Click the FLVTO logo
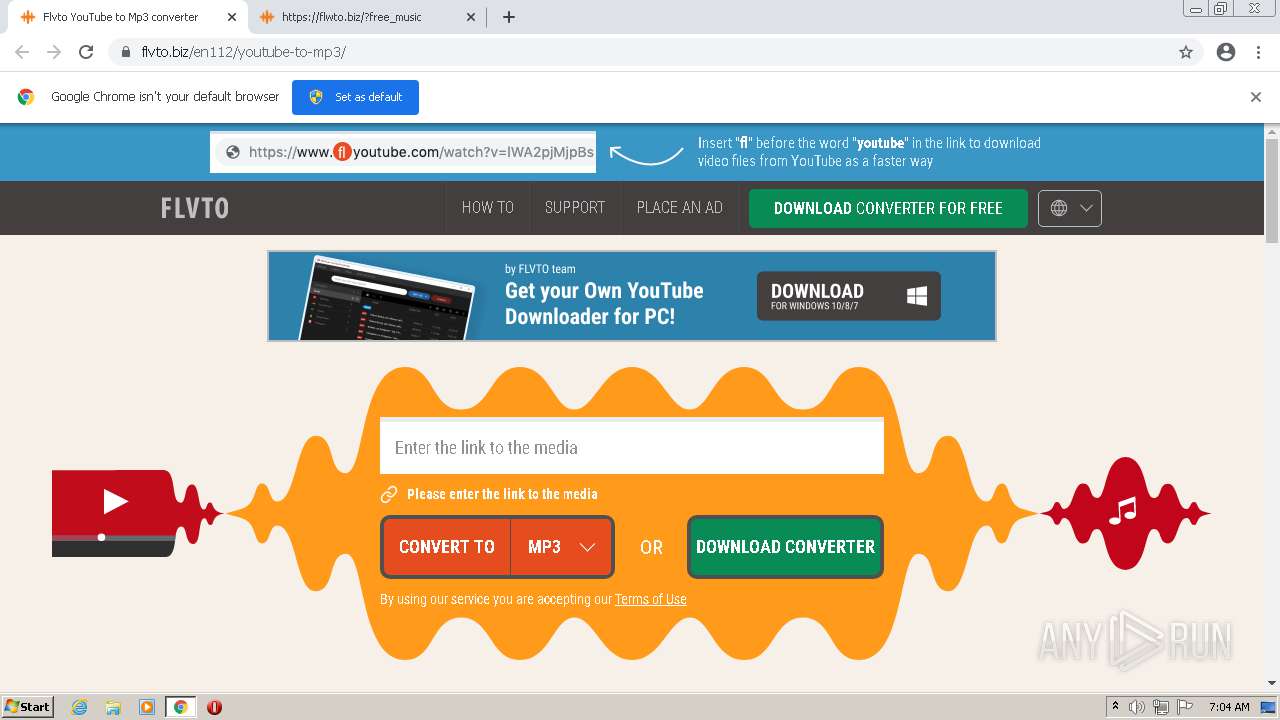Image resolution: width=1280 pixels, height=720 pixels. pyautogui.click(x=195, y=208)
